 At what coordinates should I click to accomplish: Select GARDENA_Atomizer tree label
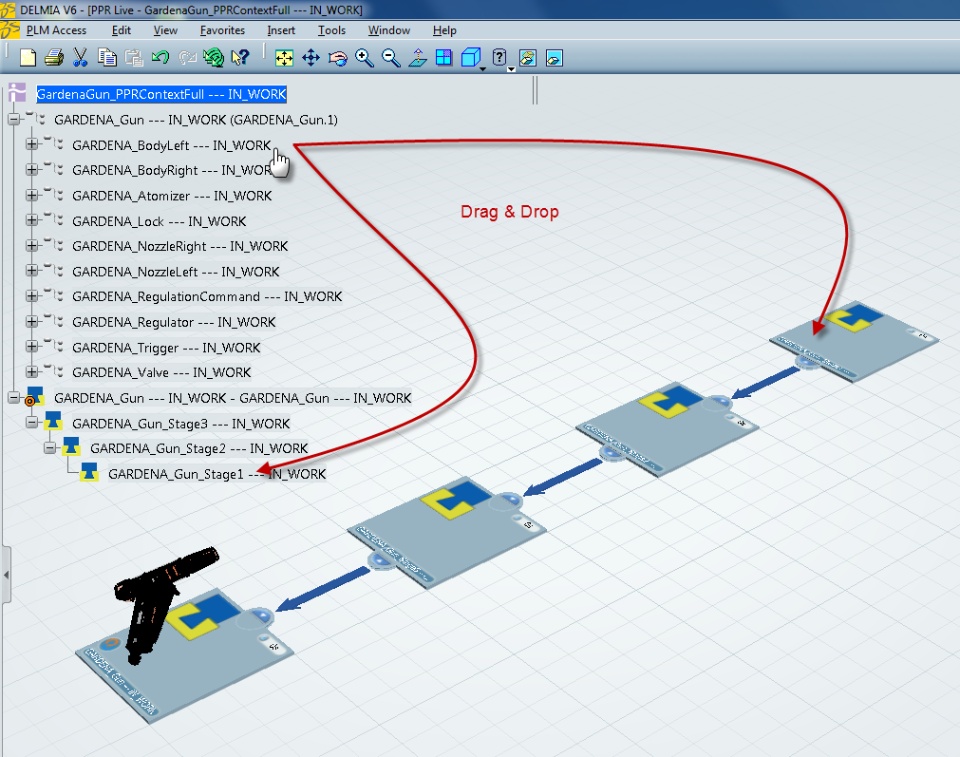point(172,196)
